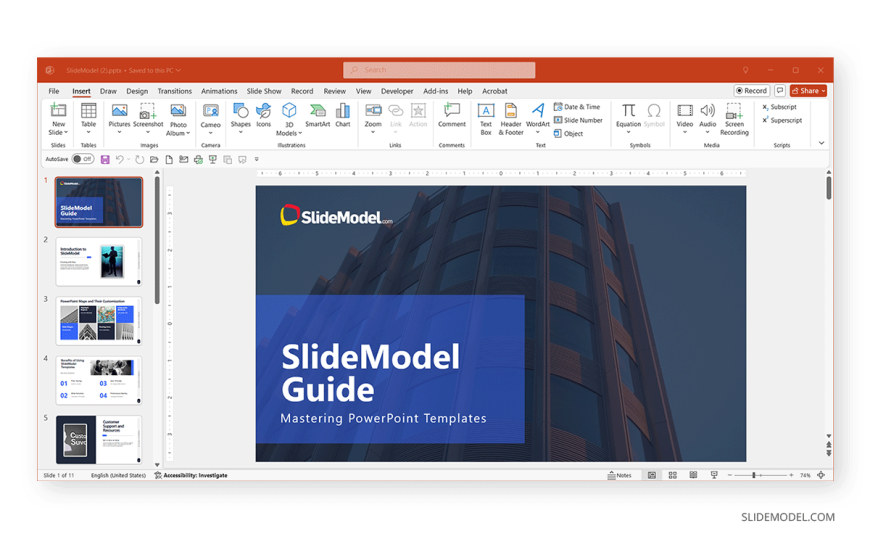Click the Record button near Share
Viewport: 870px width, 539px height.
point(751,90)
